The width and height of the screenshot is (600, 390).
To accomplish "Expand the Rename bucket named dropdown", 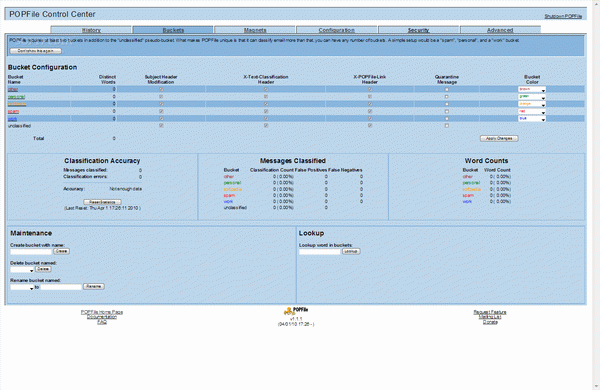I will point(22,287).
